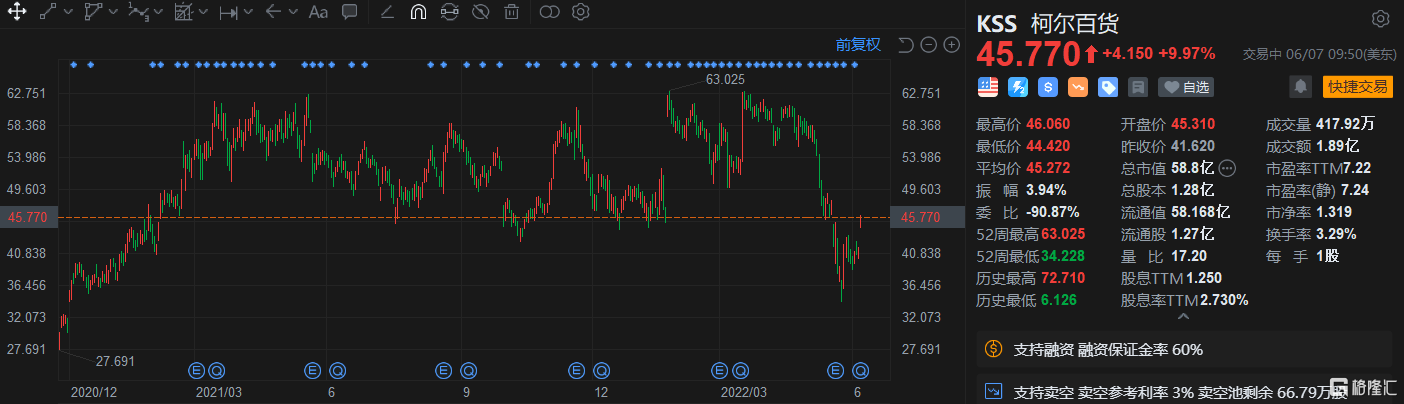Open the shape tool dropdown arrow
Image resolution: width=1404 pixels, height=404 pixels.
tap(112, 13)
